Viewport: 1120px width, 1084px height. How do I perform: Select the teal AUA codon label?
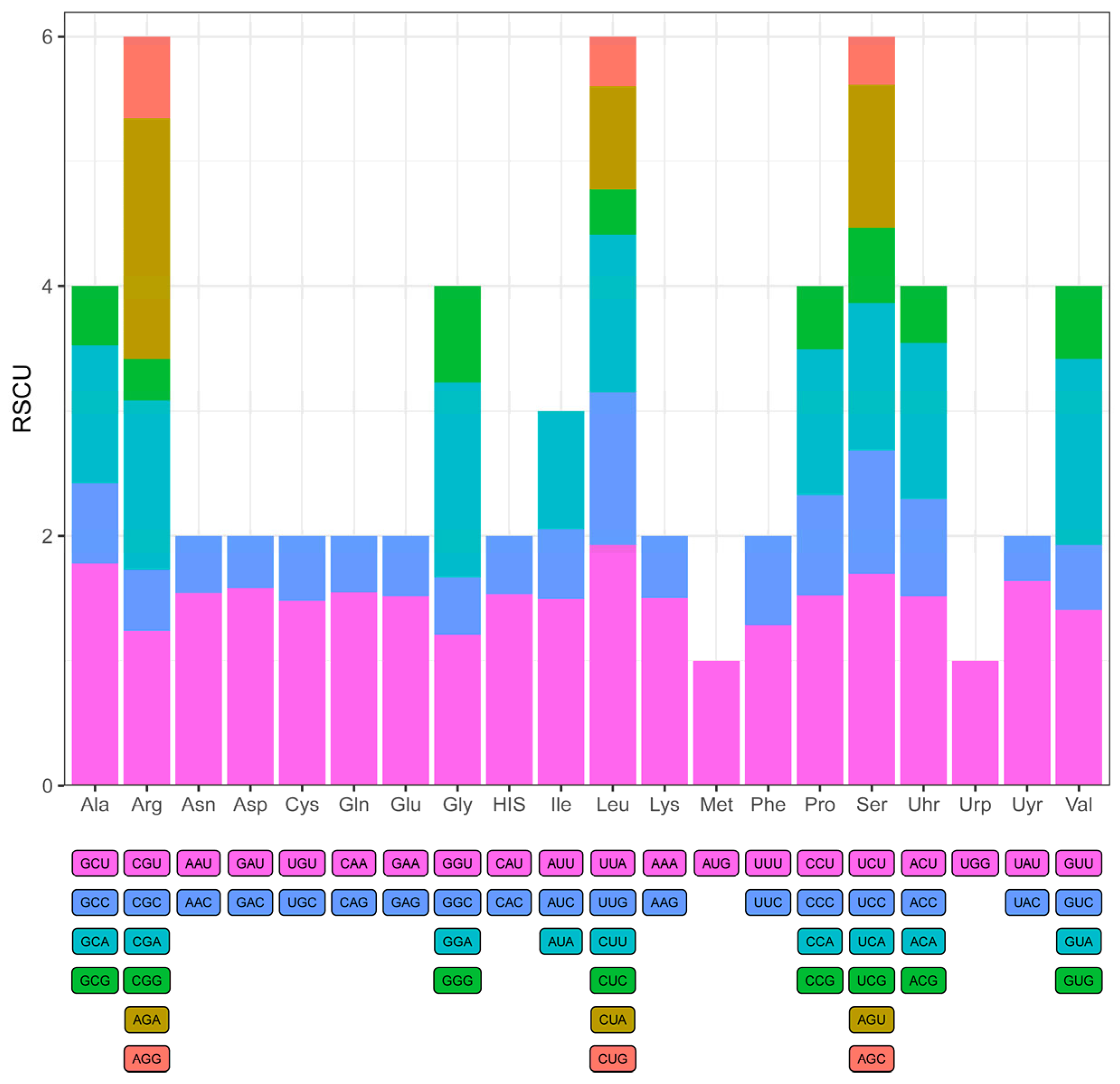pyautogui.click(x=561, y=941)
